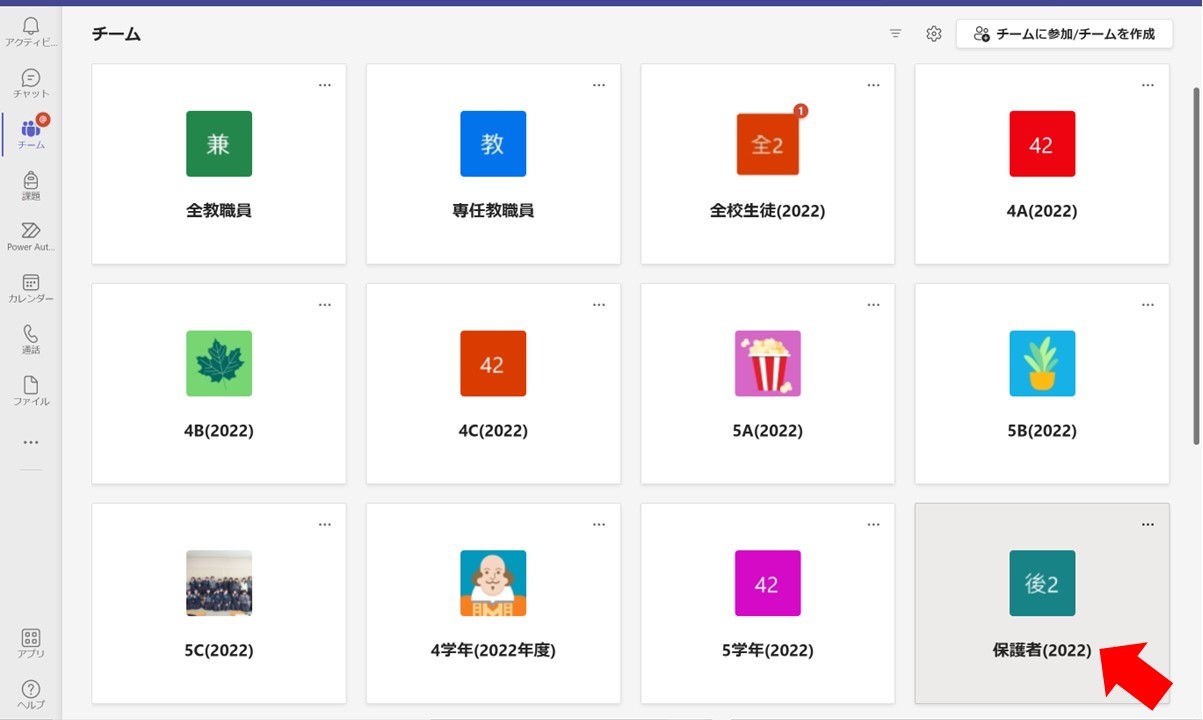
Task: Open more options for 4C(2022) team
Action: point(599,305)
